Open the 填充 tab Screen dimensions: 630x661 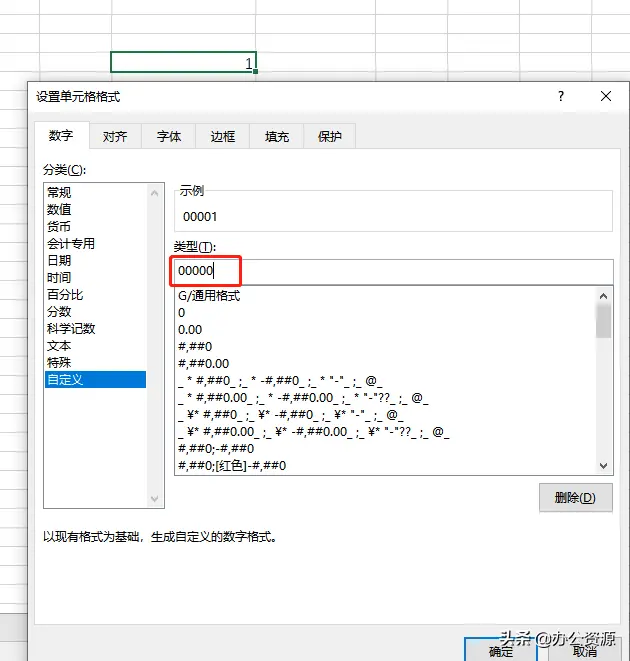pos(277,136)
